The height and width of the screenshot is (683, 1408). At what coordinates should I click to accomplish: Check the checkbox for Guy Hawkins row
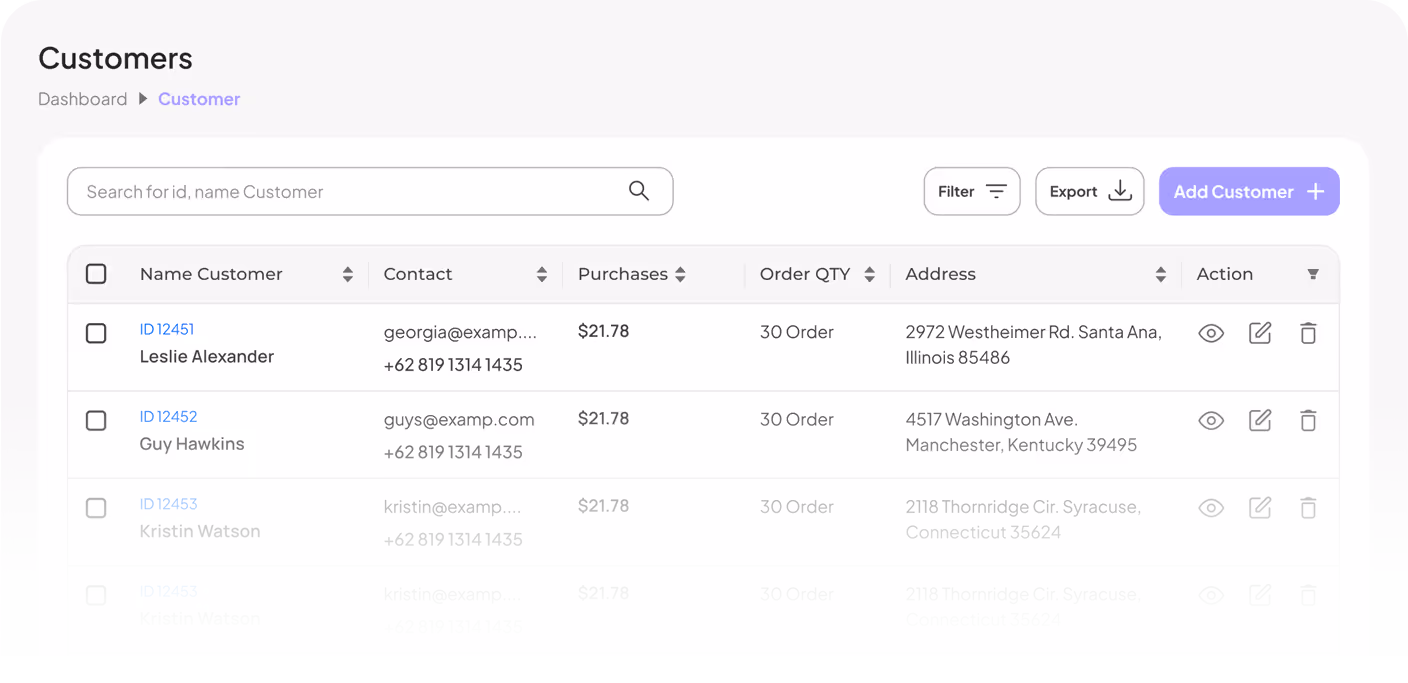point(96,420)
